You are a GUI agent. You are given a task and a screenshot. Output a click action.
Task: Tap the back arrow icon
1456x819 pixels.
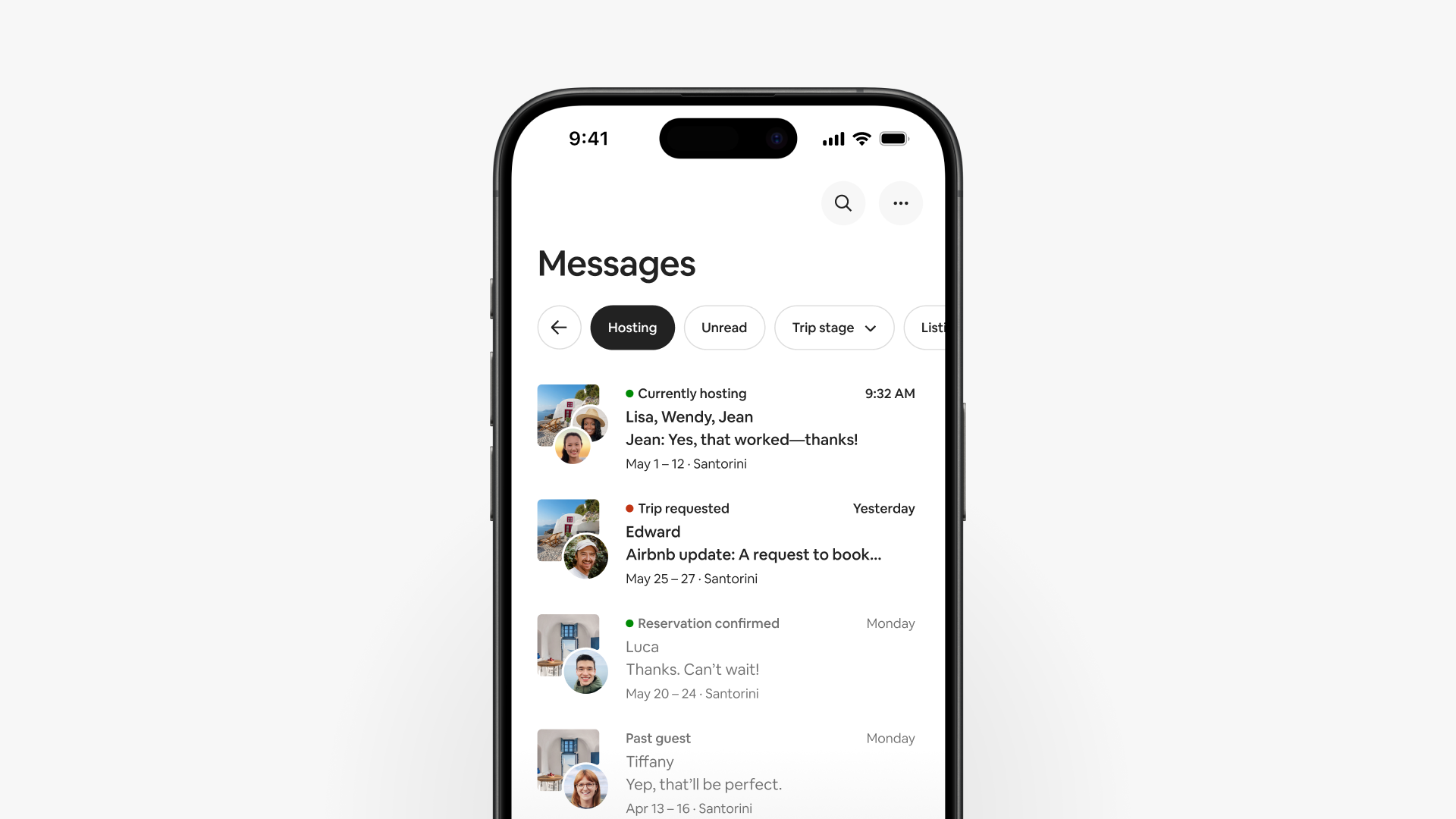[x=558, y=327]
